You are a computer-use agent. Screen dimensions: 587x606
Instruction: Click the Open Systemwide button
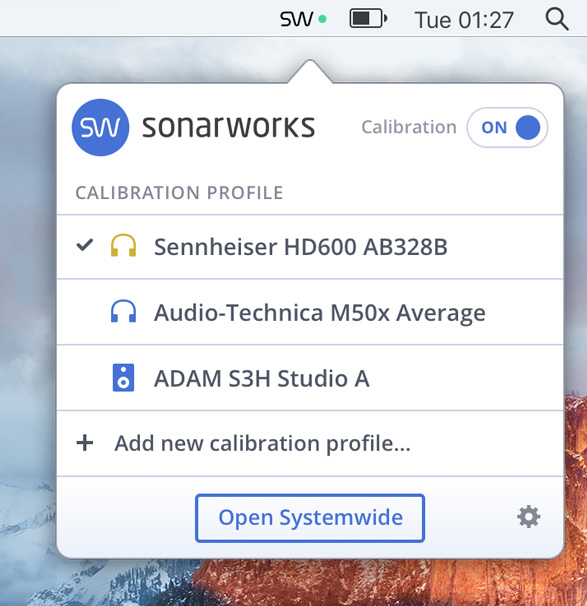pos(310,518)
